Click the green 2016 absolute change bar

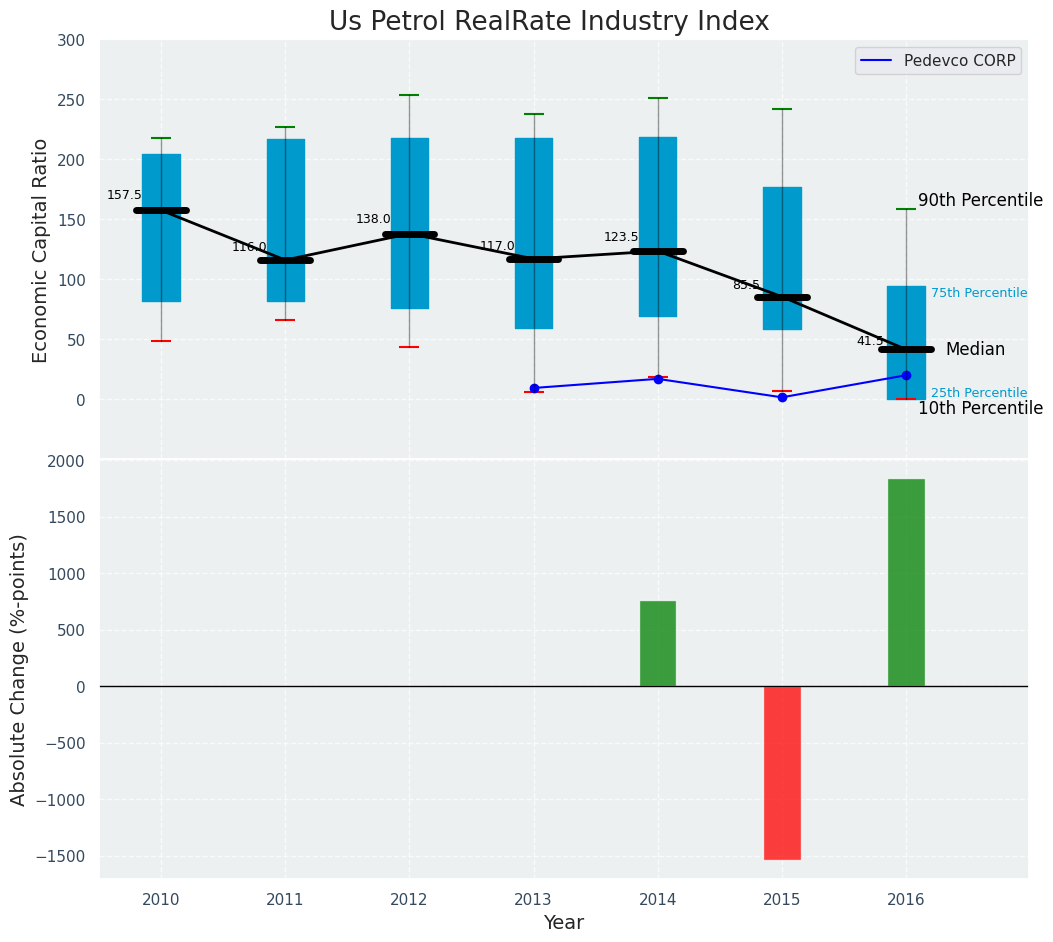pos(906,582)
